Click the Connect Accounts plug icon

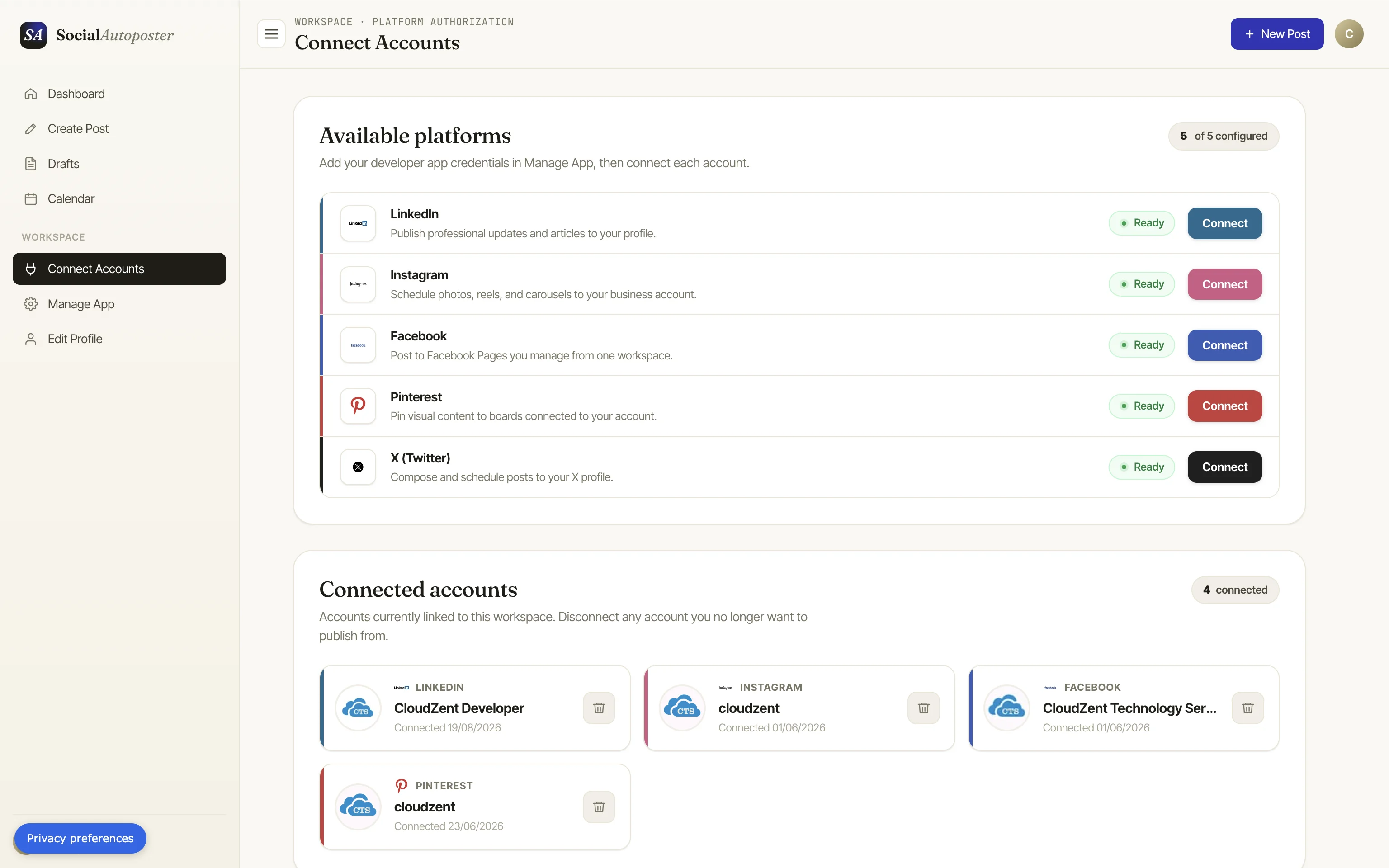coord(31,269)
